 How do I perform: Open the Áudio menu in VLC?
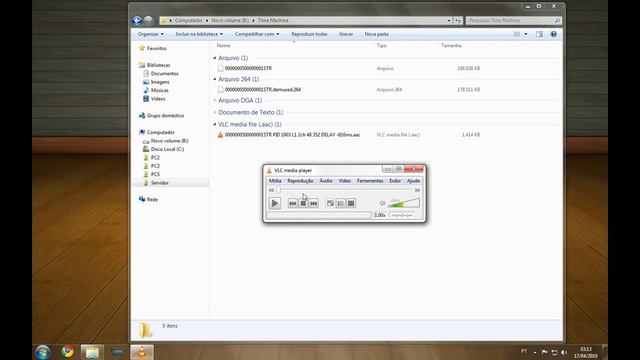326,181
